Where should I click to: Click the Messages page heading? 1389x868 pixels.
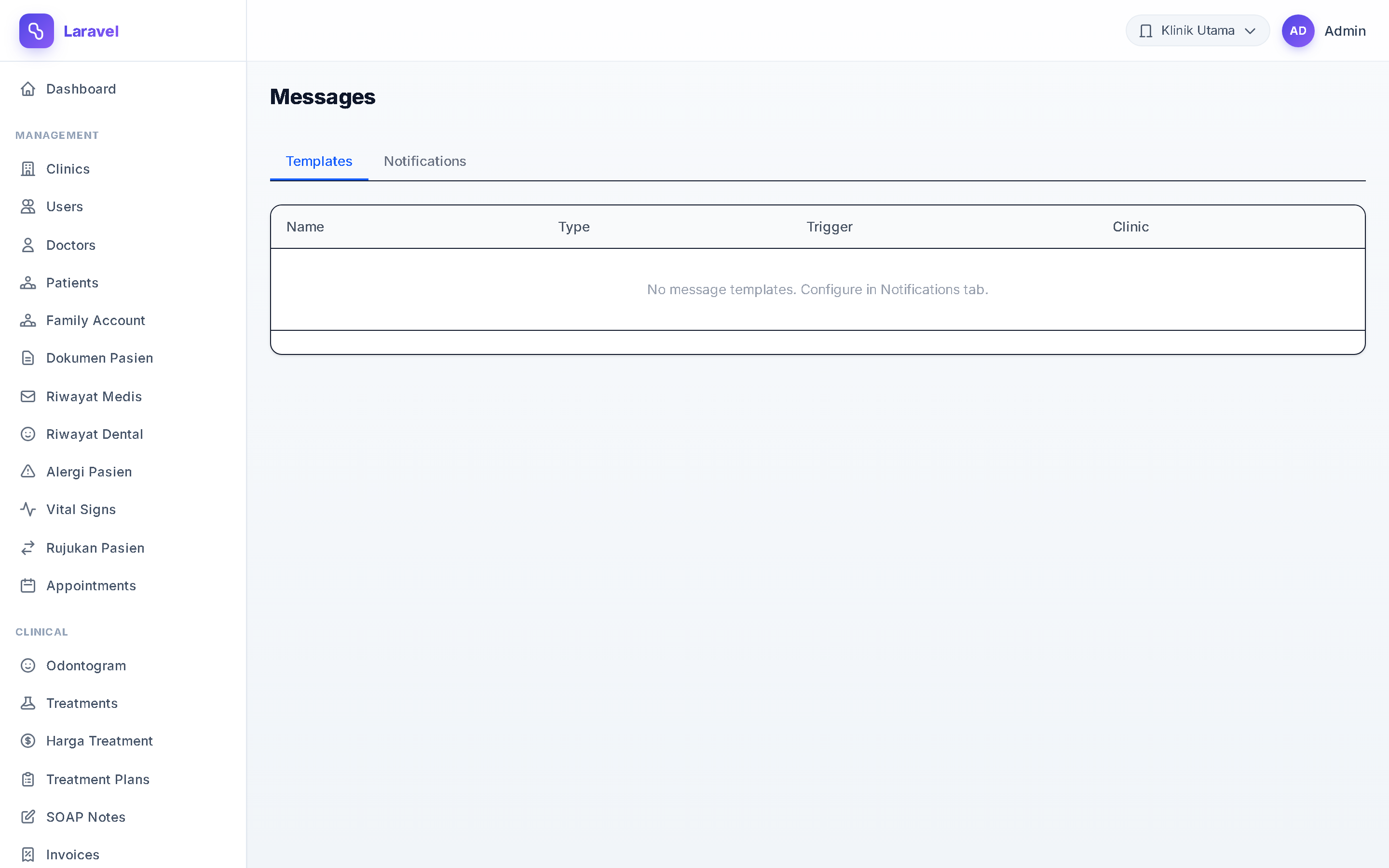pyautogui.click(x=323, y=97)
